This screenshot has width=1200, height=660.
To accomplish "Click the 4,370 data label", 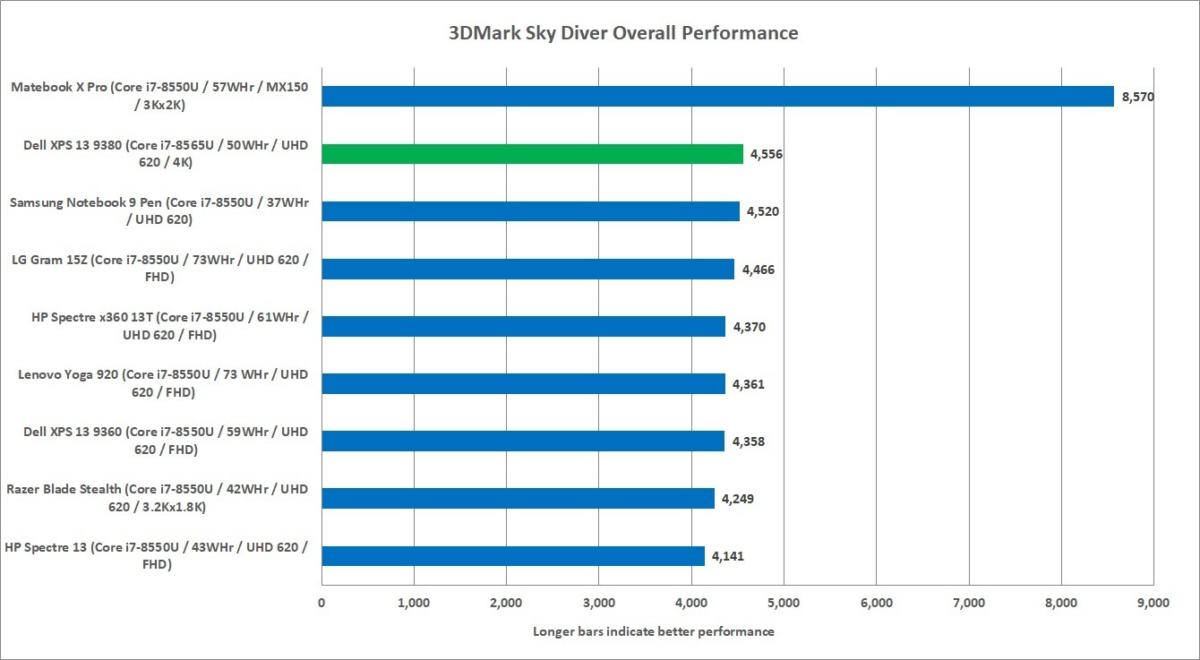I will click(750, 326).
